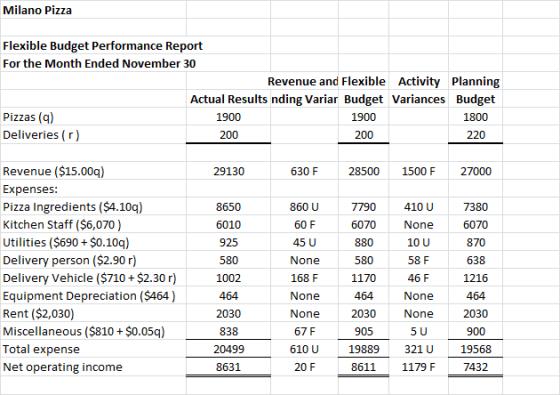Select the '5 U' miscellaneous activity variance
This screenshot has width=560, height=395.
click(419, 332)
